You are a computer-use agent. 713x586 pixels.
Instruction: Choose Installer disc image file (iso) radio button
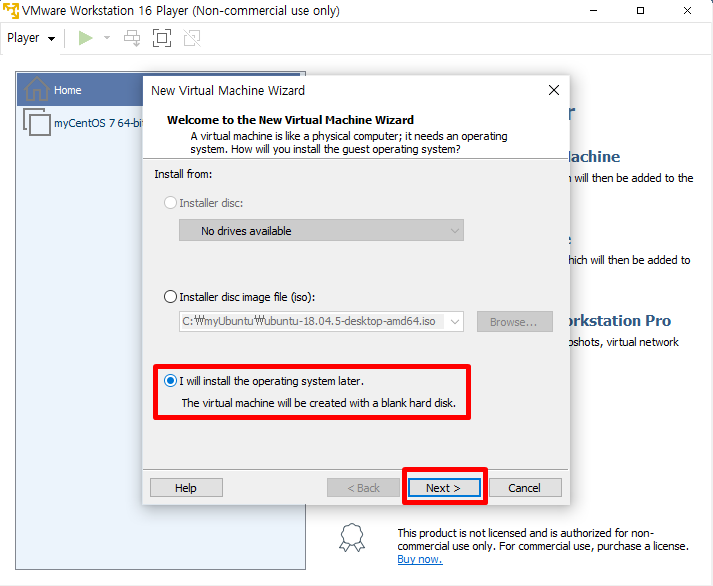click(170, 297)
